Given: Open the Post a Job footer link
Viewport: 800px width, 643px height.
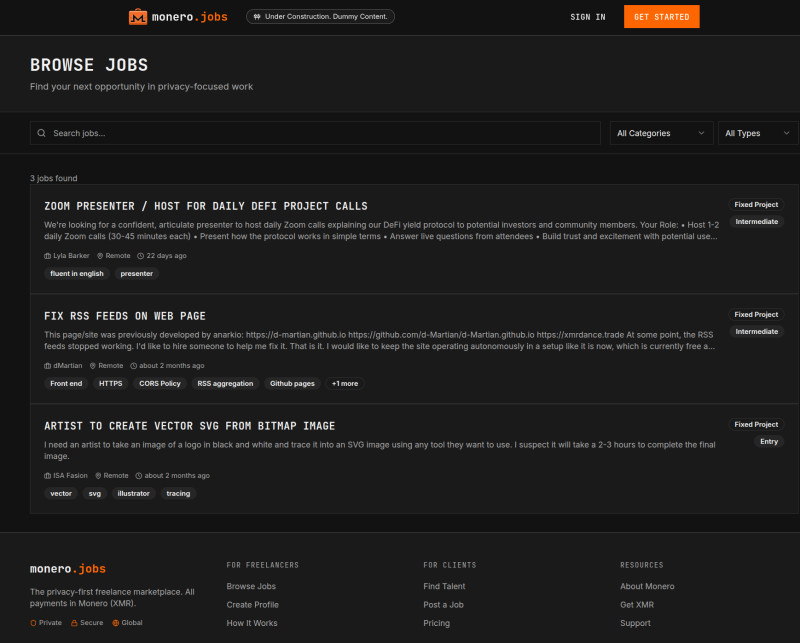Looking at the screenshot, I should coord(443,605).
